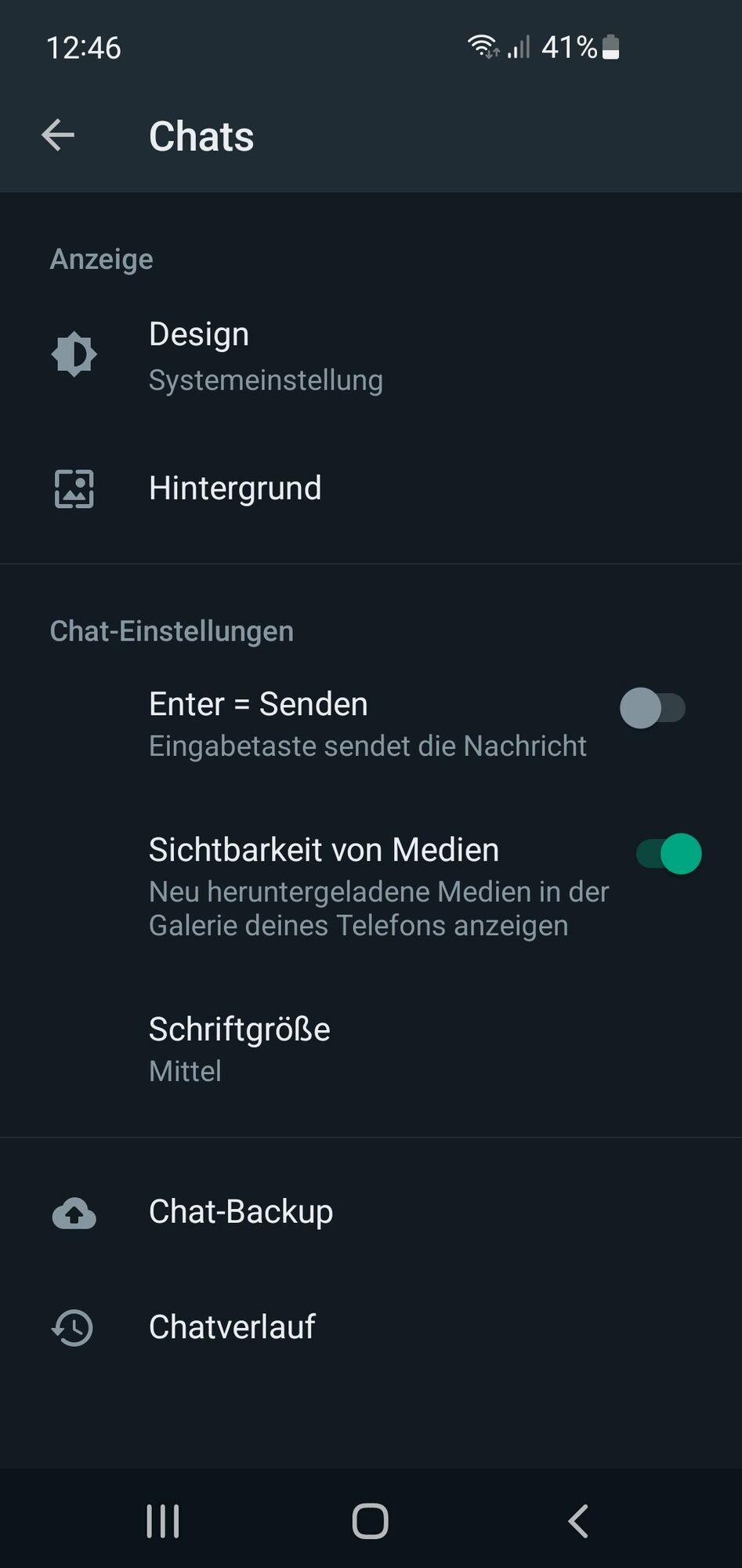Open the Design theme selection
The width and height of the screenshot is (742, 1568).
371,356
